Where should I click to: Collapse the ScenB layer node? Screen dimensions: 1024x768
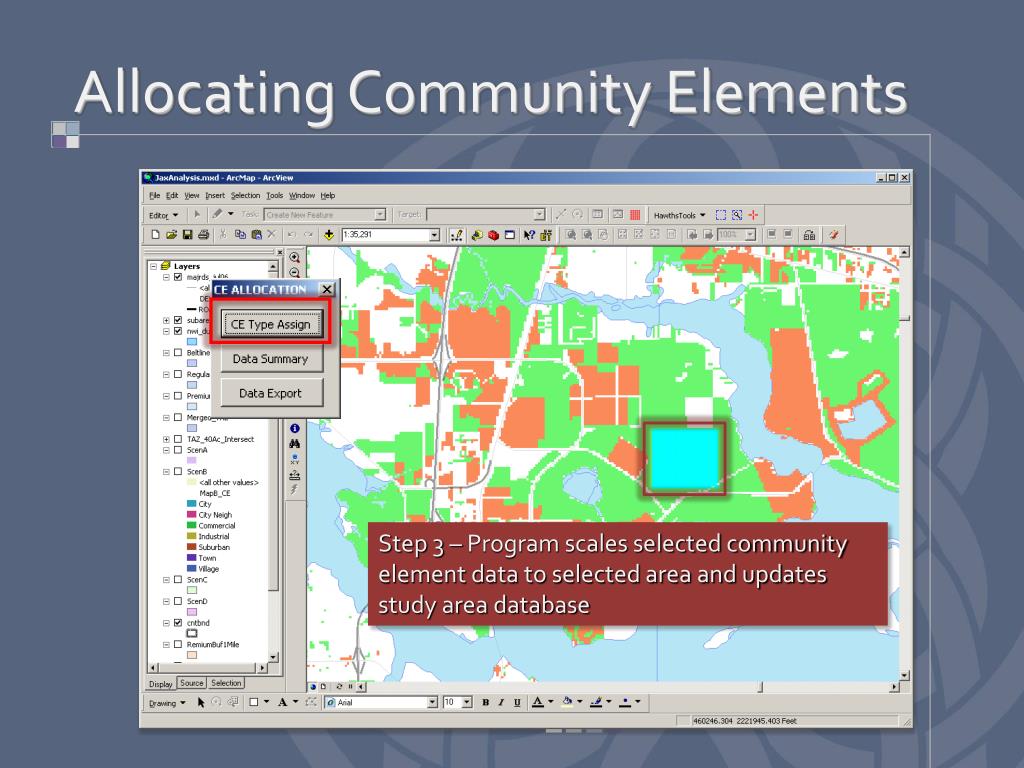pyautogui.click(x=166, y=472)
